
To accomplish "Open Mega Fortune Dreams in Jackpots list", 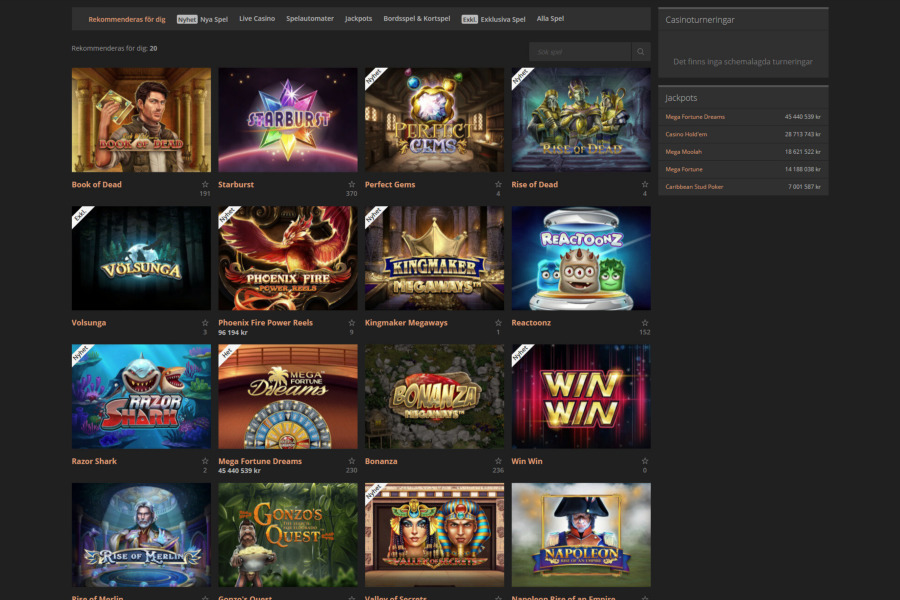I will [x=695, y=117].
